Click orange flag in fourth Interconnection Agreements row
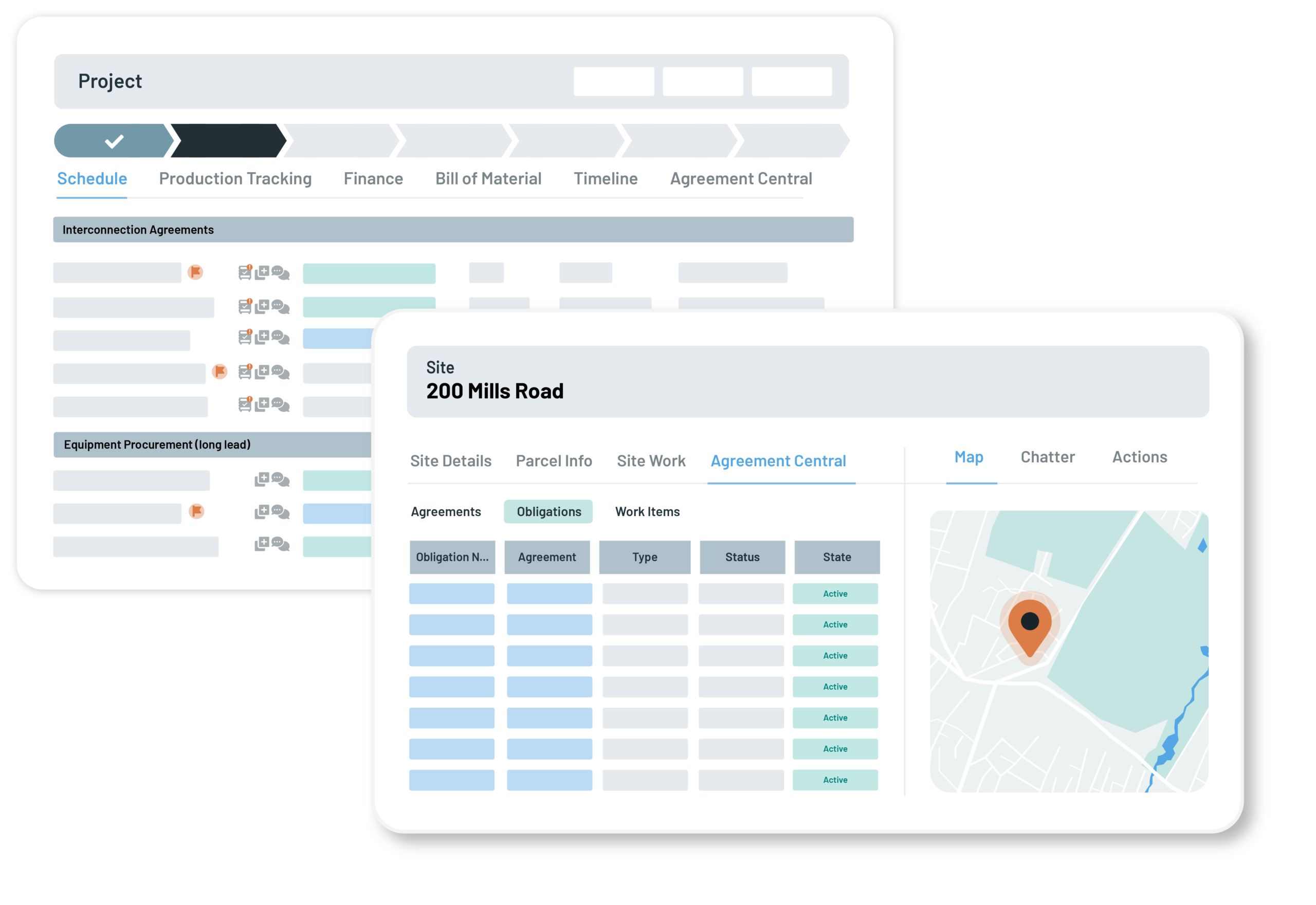 point(220,372)
